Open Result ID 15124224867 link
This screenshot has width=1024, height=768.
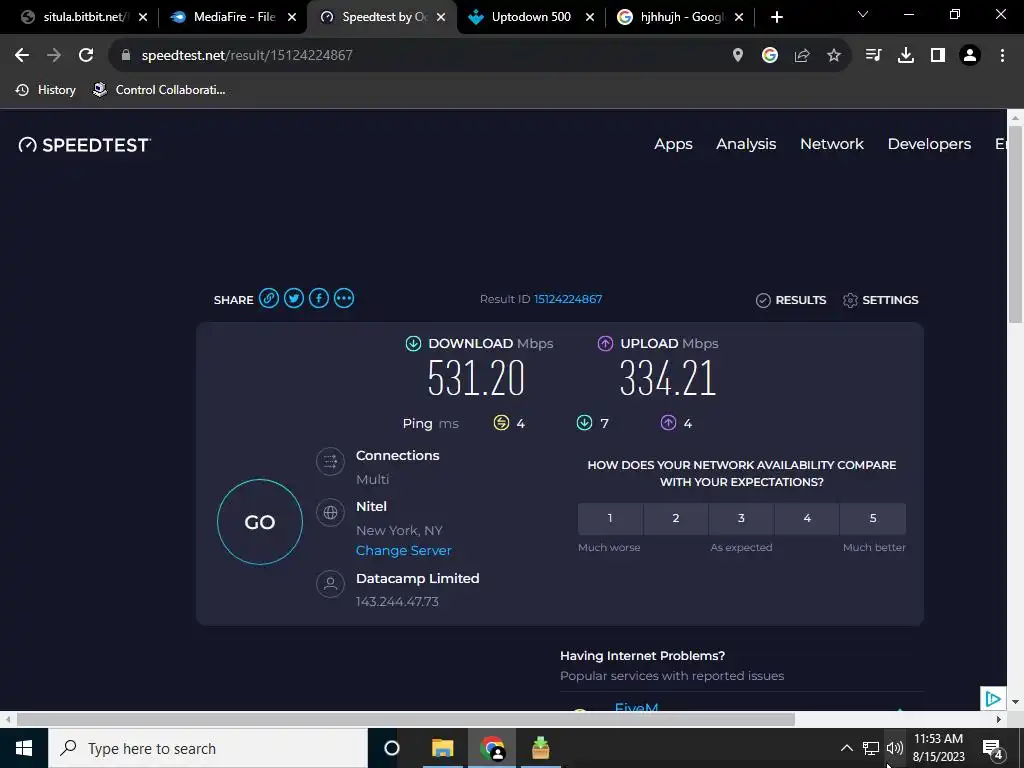568,299
